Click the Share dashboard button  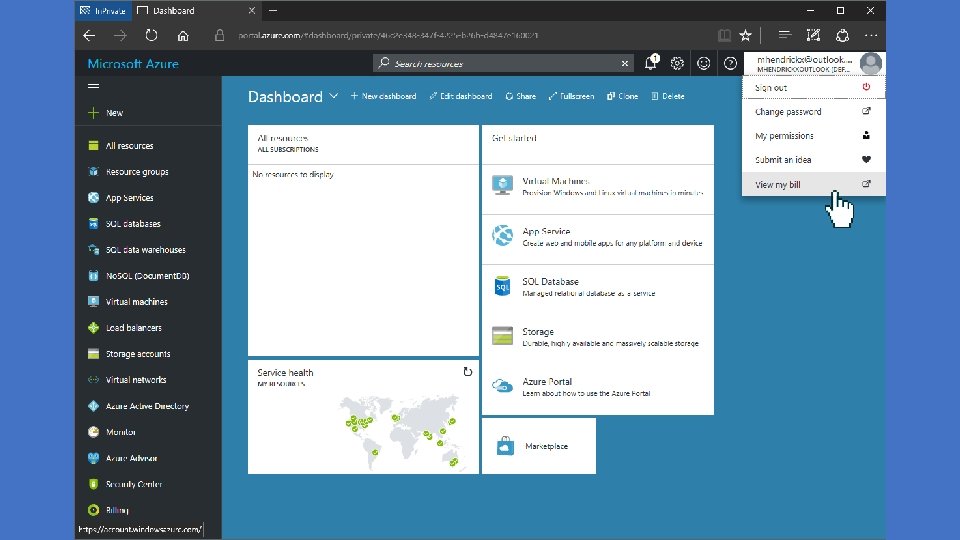[x=520, y=96]
